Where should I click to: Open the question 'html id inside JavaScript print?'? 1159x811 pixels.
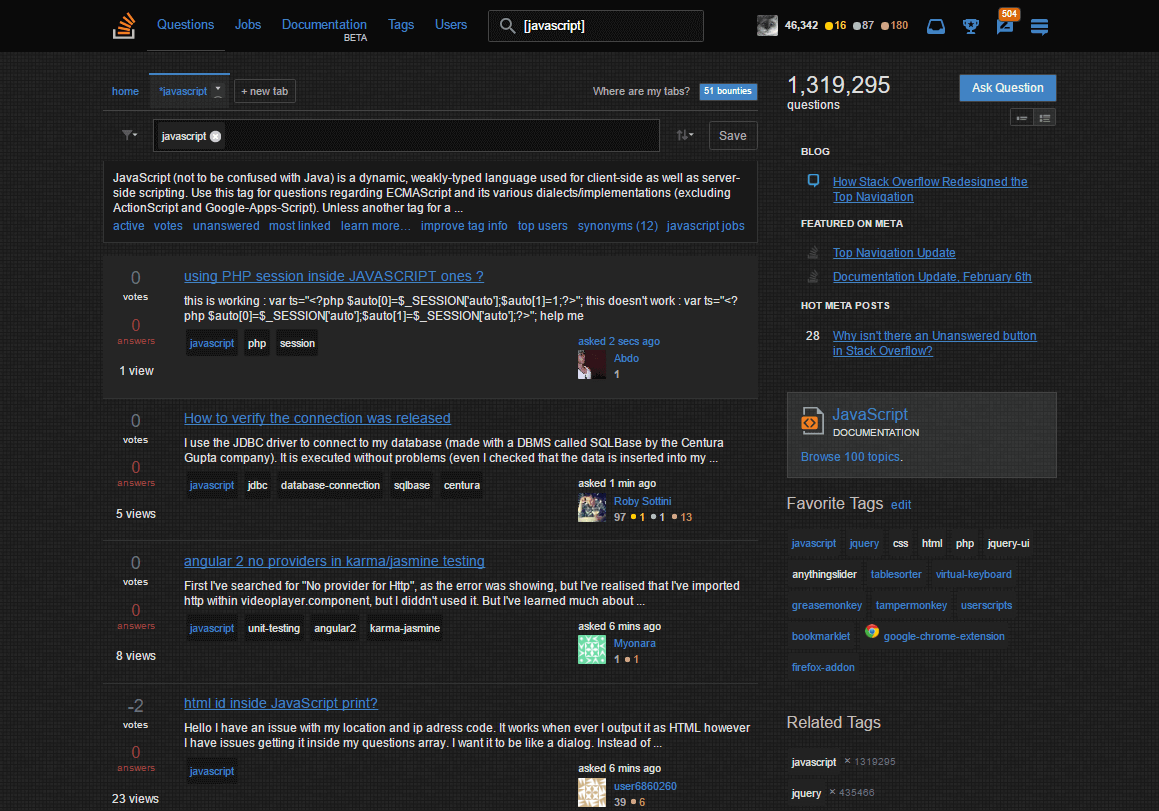[281, 703]
